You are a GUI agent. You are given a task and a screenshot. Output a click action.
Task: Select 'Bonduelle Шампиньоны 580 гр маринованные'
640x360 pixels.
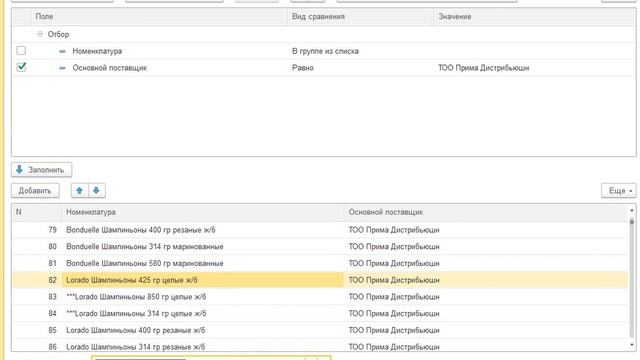[144, 263]
